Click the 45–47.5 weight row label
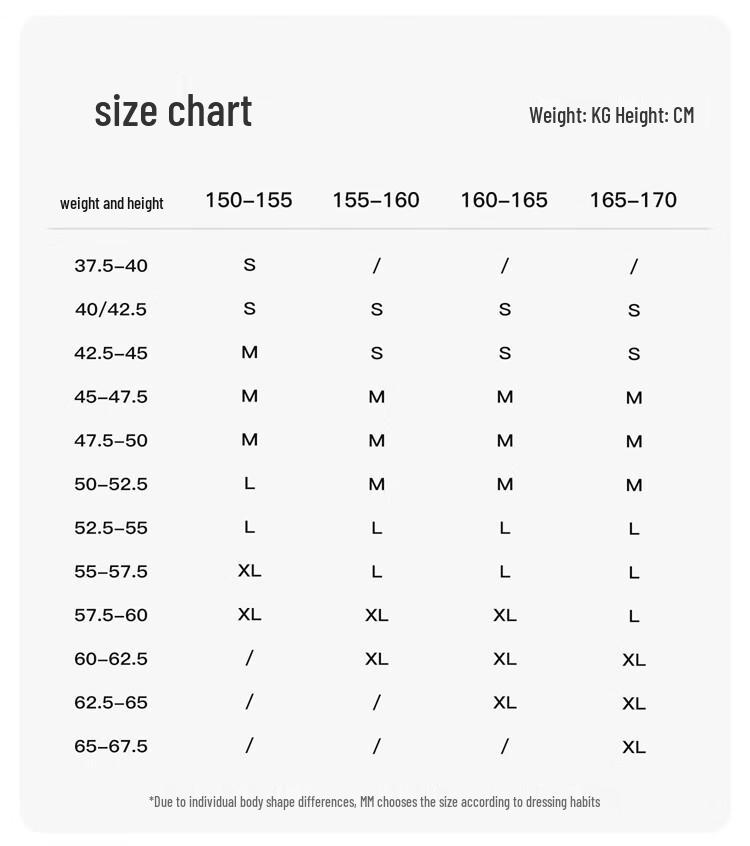Viewport: 750px width, 846px height. (x=111, y=397)
